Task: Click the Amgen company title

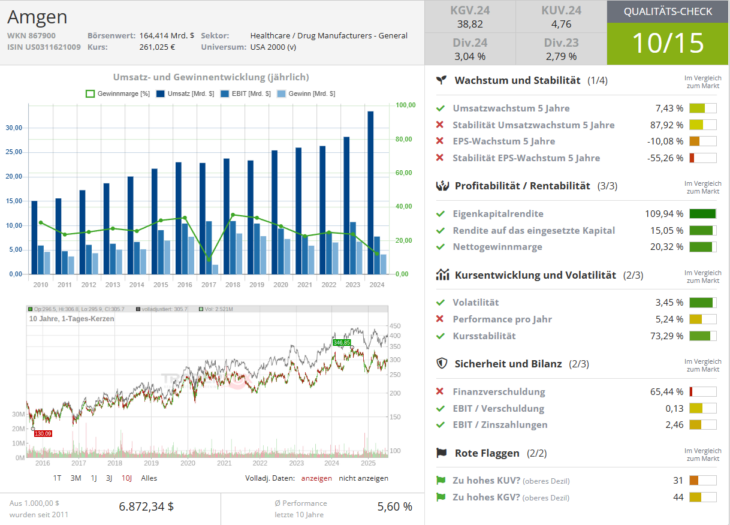Action: pos(37,17)
